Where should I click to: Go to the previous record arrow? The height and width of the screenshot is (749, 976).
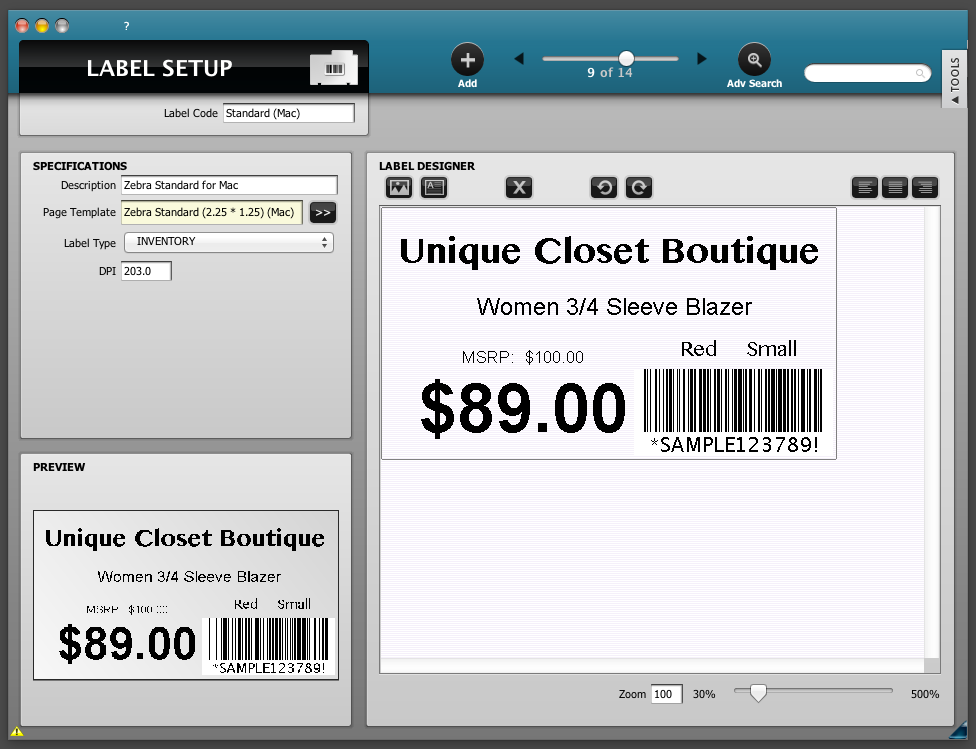click(x=519, y=59)
